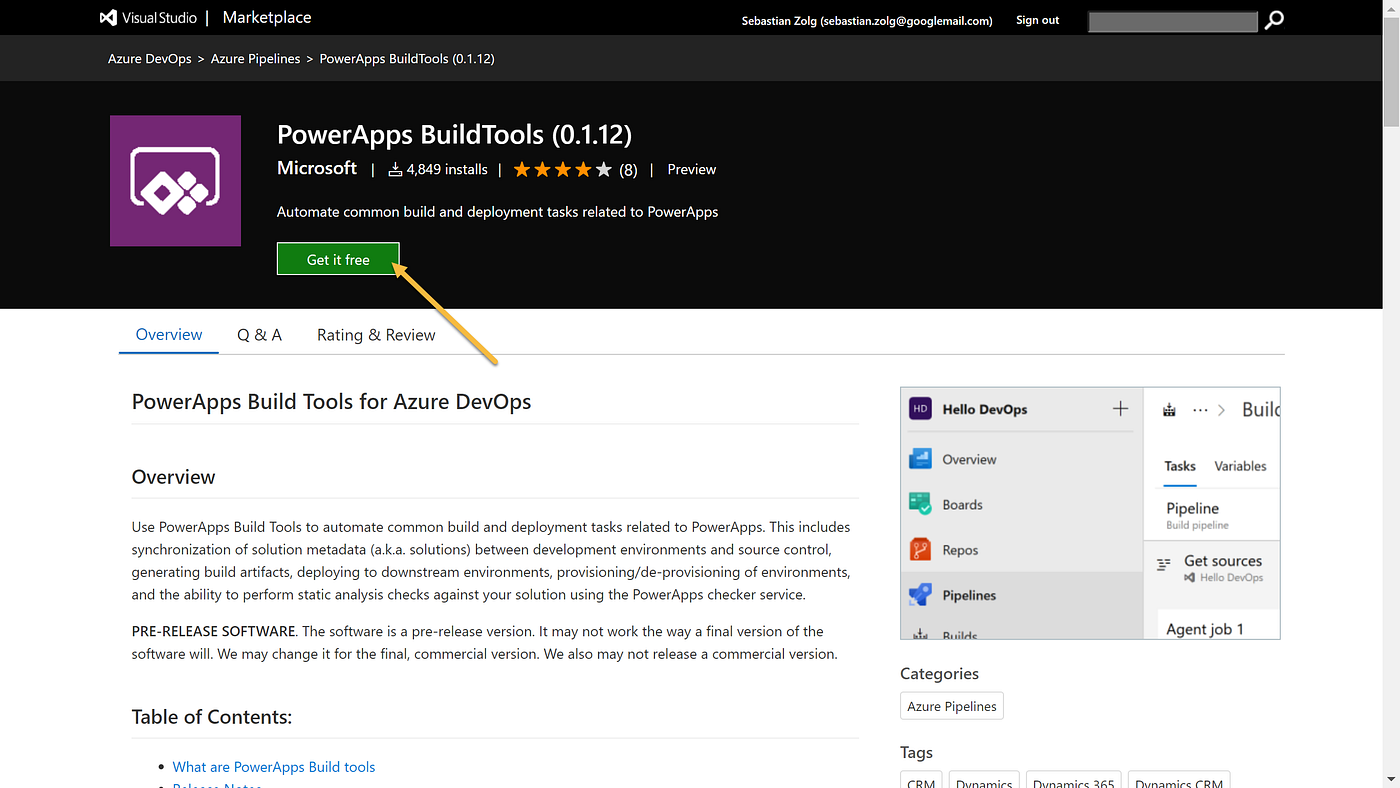Click the Boards icon in the DevOps preview
Viewport: 1400px width, 788px height.
point(920,504)
